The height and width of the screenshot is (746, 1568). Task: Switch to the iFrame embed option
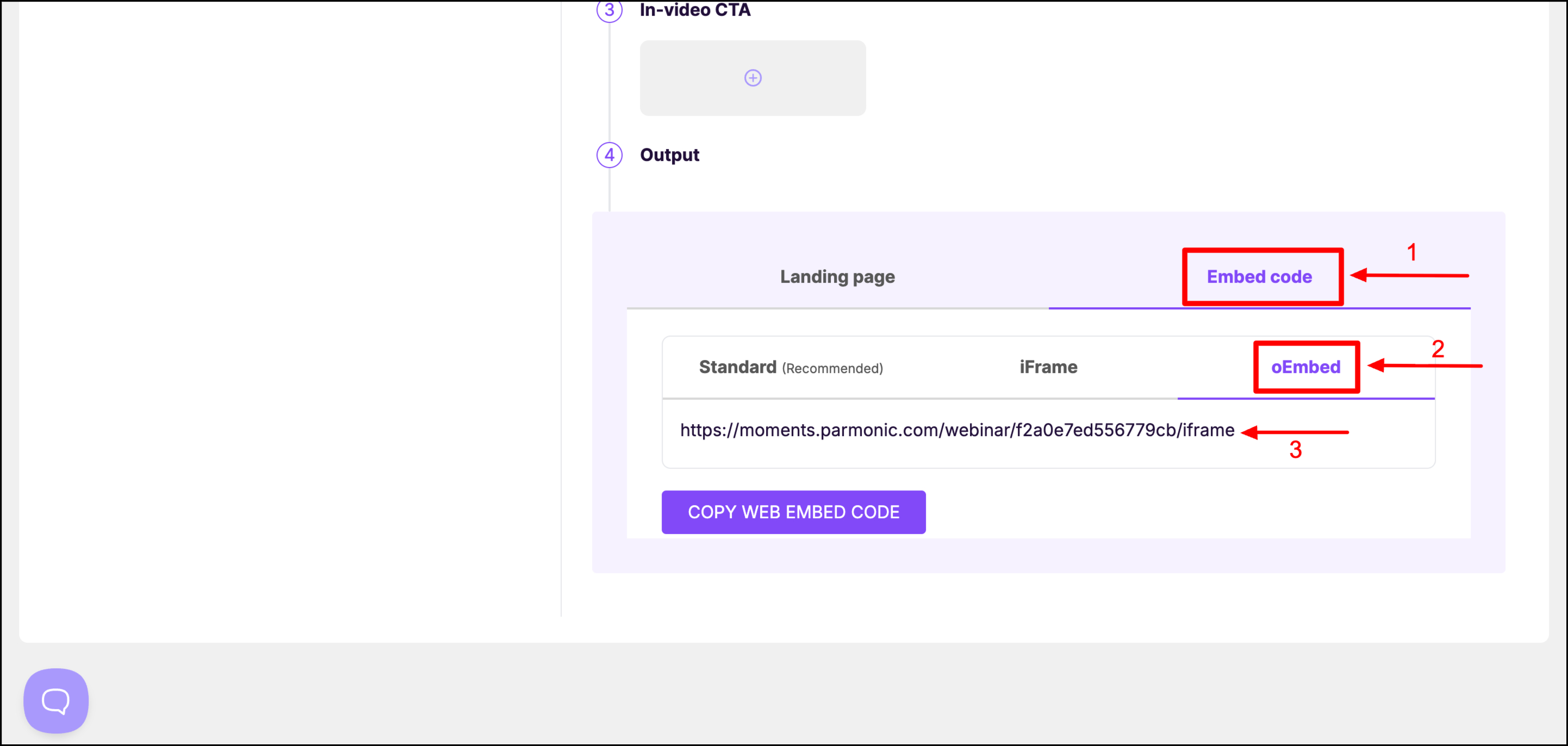1048,367
